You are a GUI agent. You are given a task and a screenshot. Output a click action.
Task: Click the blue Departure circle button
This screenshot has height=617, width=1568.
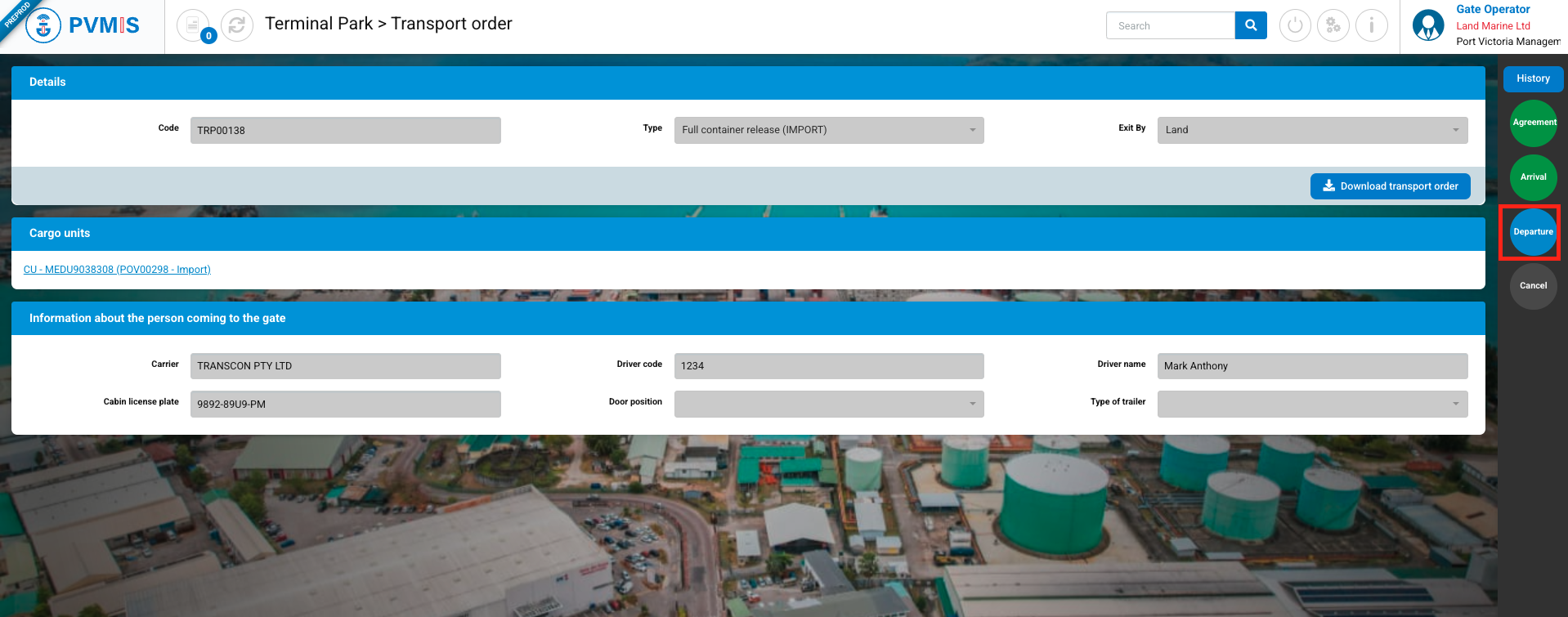1533,232
